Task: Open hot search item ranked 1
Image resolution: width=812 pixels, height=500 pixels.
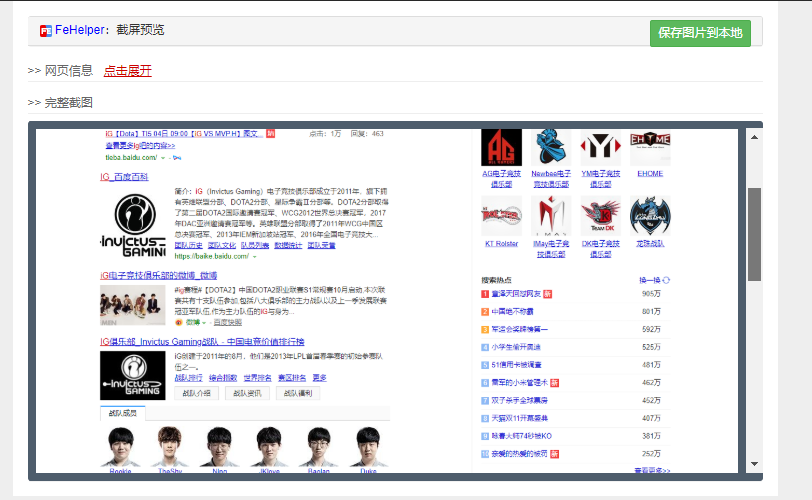Action: pos(516,294)
